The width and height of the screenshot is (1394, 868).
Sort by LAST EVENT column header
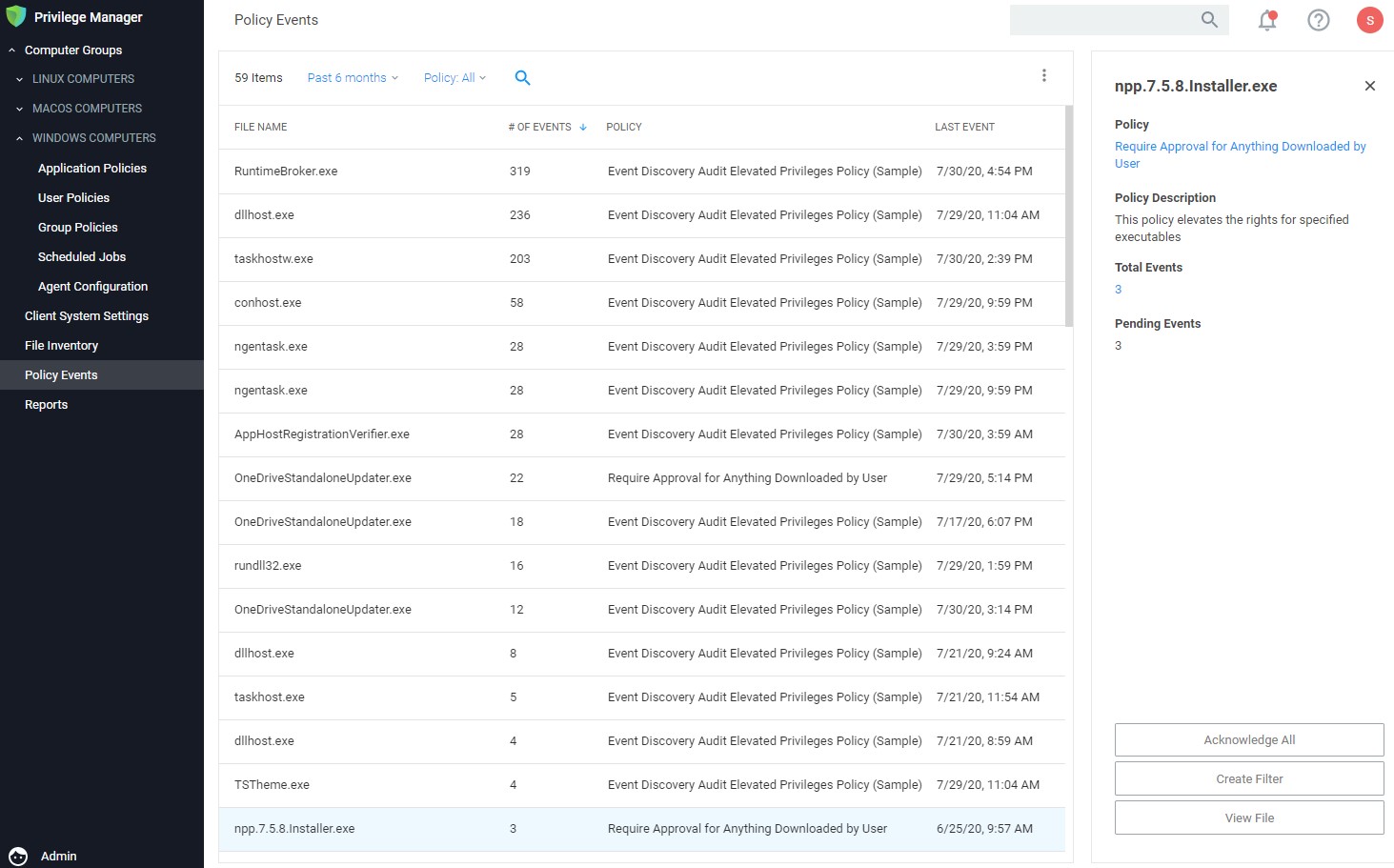(x=964, y=127)
